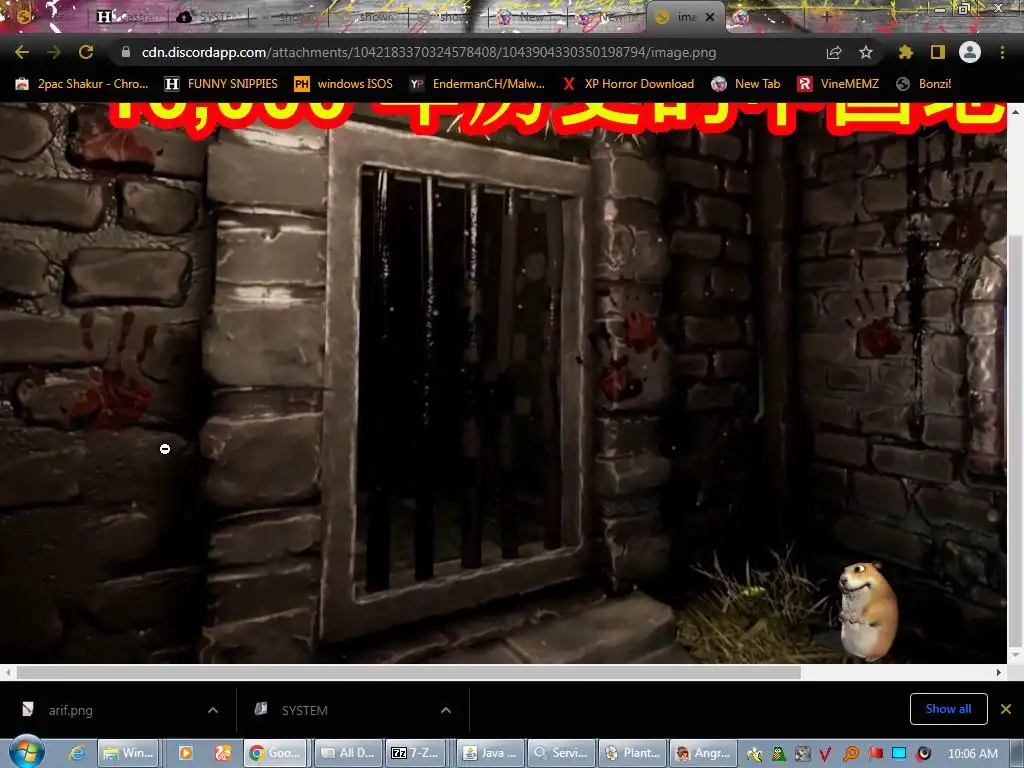Launch Internet Explorer from taskbar
This screenshot has width=1024, height=768.
coord(77,753)
